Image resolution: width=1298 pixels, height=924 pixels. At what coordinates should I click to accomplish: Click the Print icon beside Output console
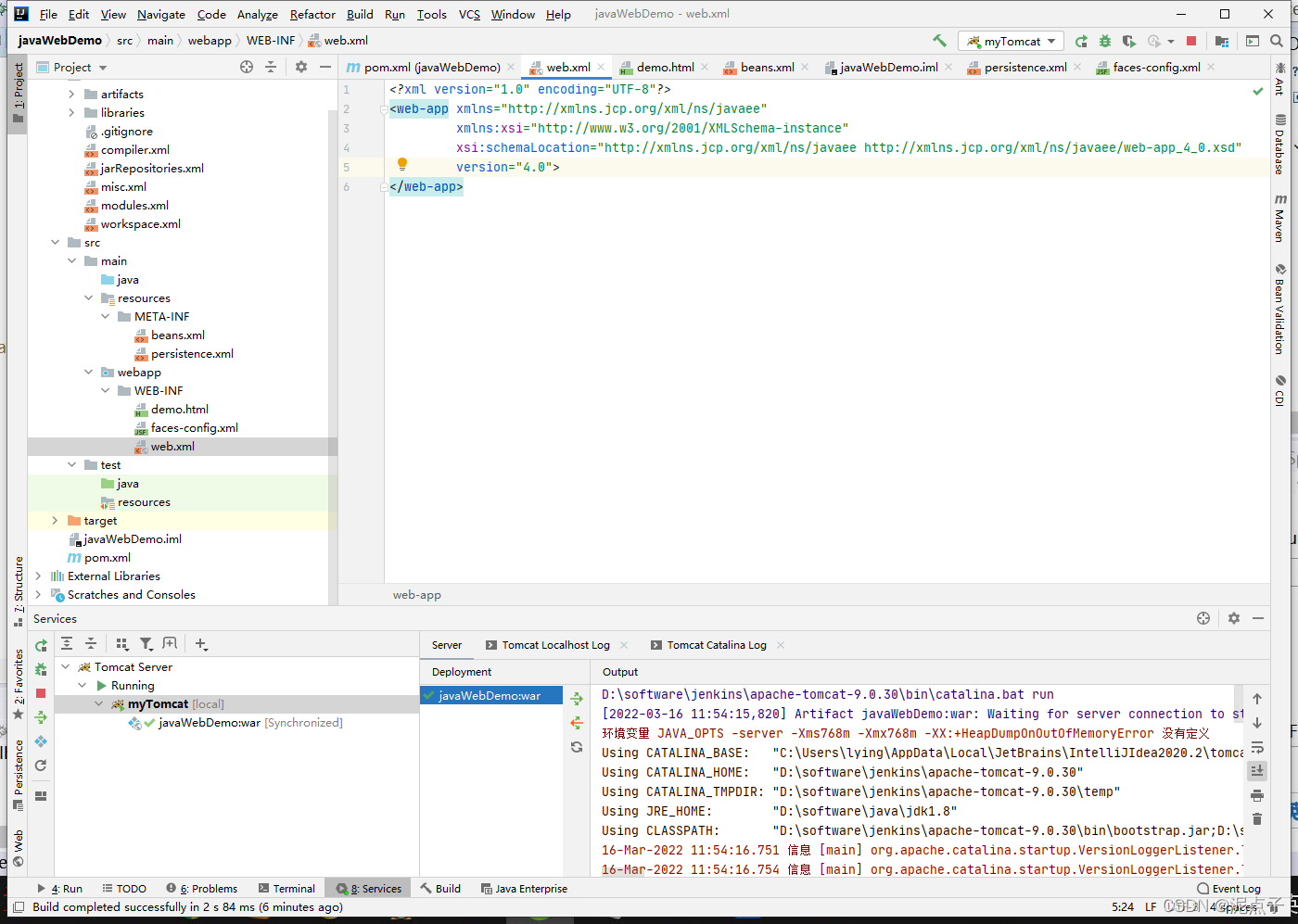[x=1257, y=795]
